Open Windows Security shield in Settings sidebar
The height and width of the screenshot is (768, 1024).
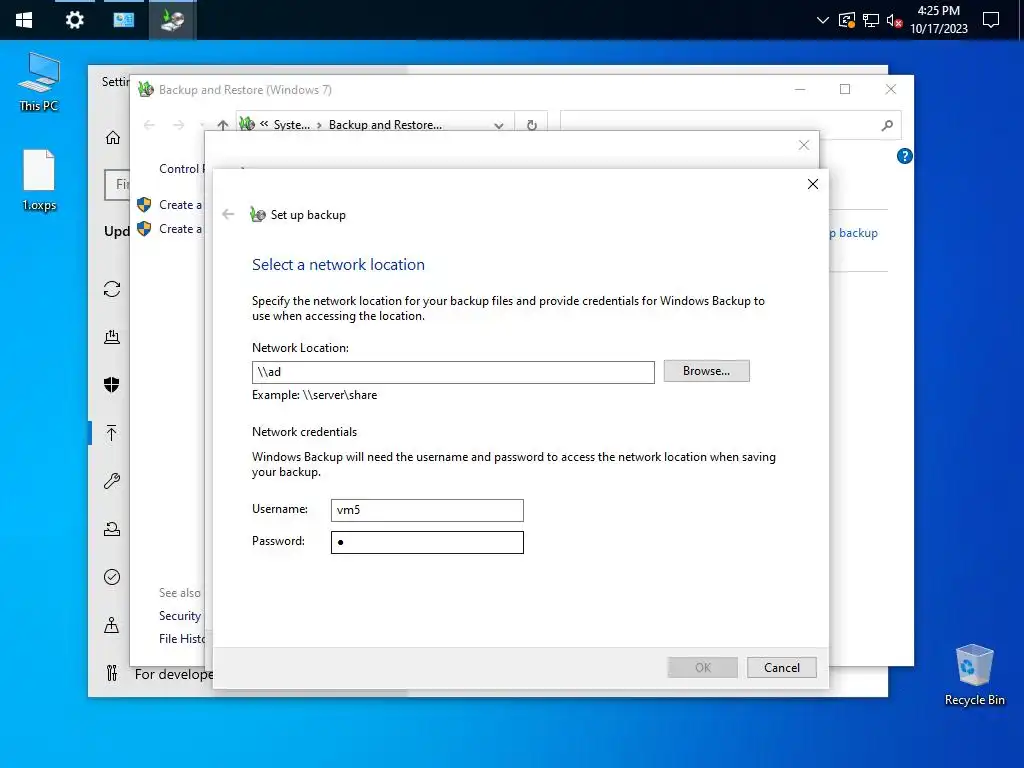[x=112, y=385]
